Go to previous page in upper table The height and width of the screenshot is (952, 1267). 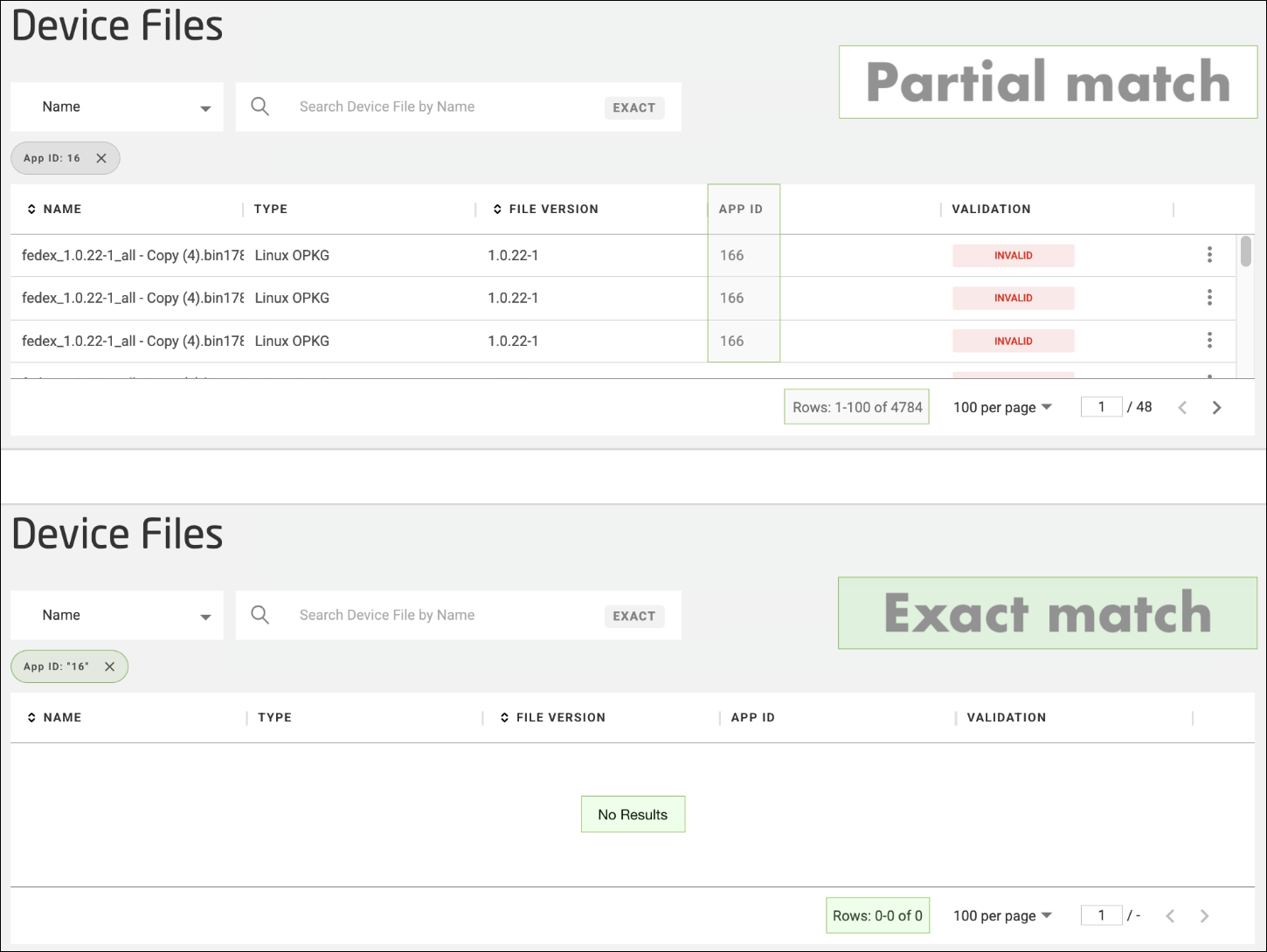click(1182, 407)
